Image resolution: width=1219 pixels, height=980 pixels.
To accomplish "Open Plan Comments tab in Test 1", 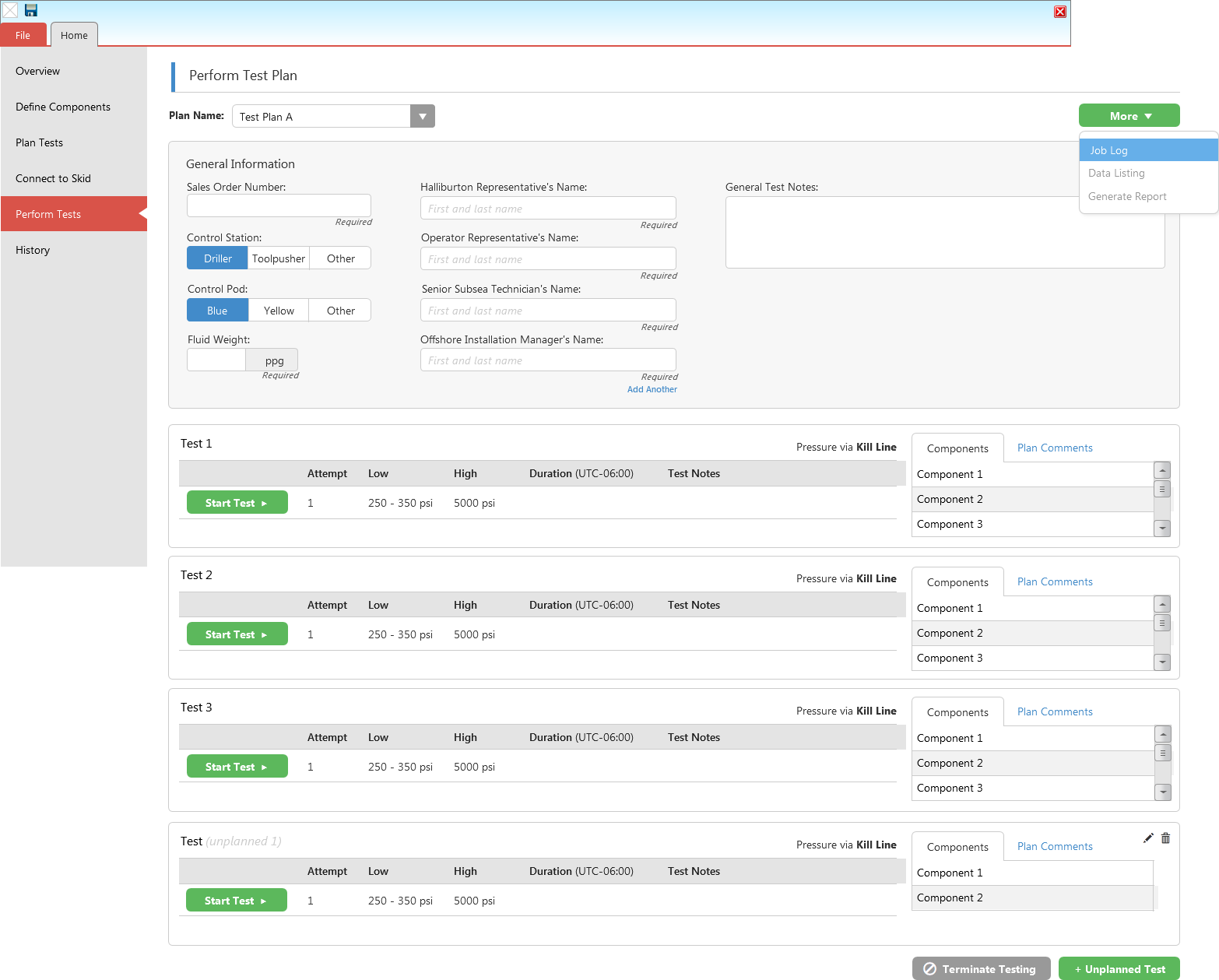I will [1055, 448].
